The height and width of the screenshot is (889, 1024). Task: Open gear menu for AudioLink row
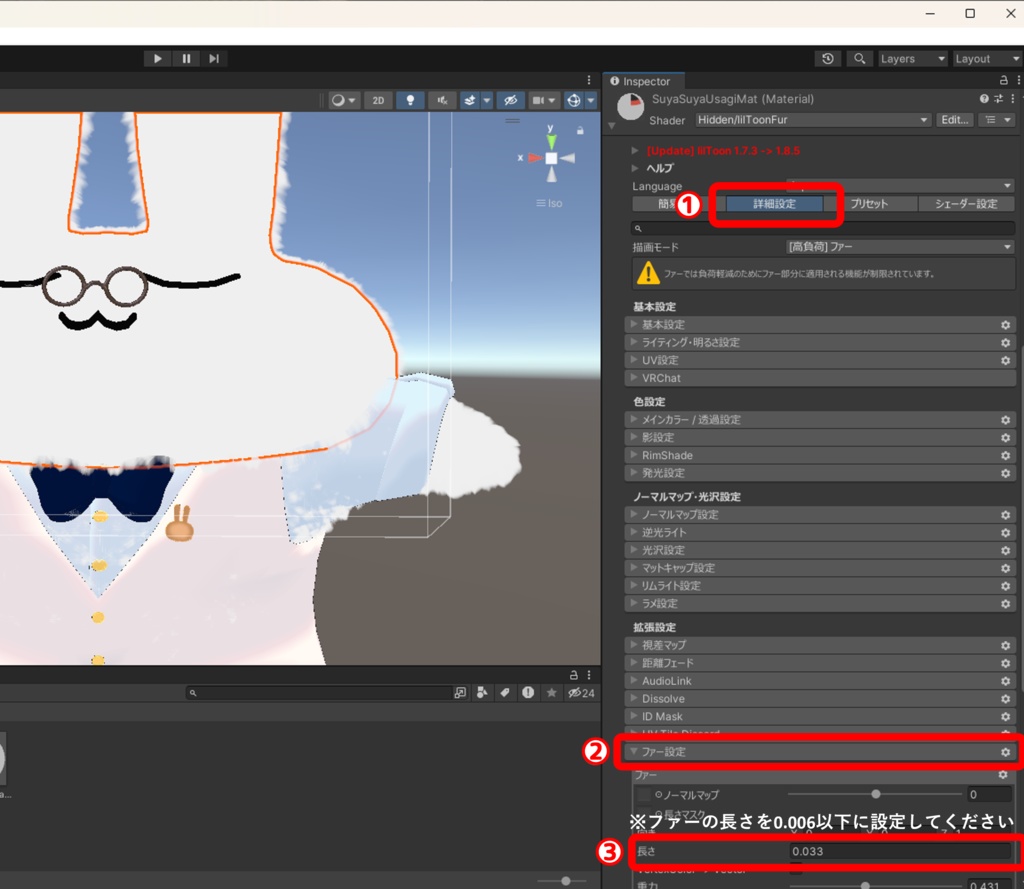1006,681
